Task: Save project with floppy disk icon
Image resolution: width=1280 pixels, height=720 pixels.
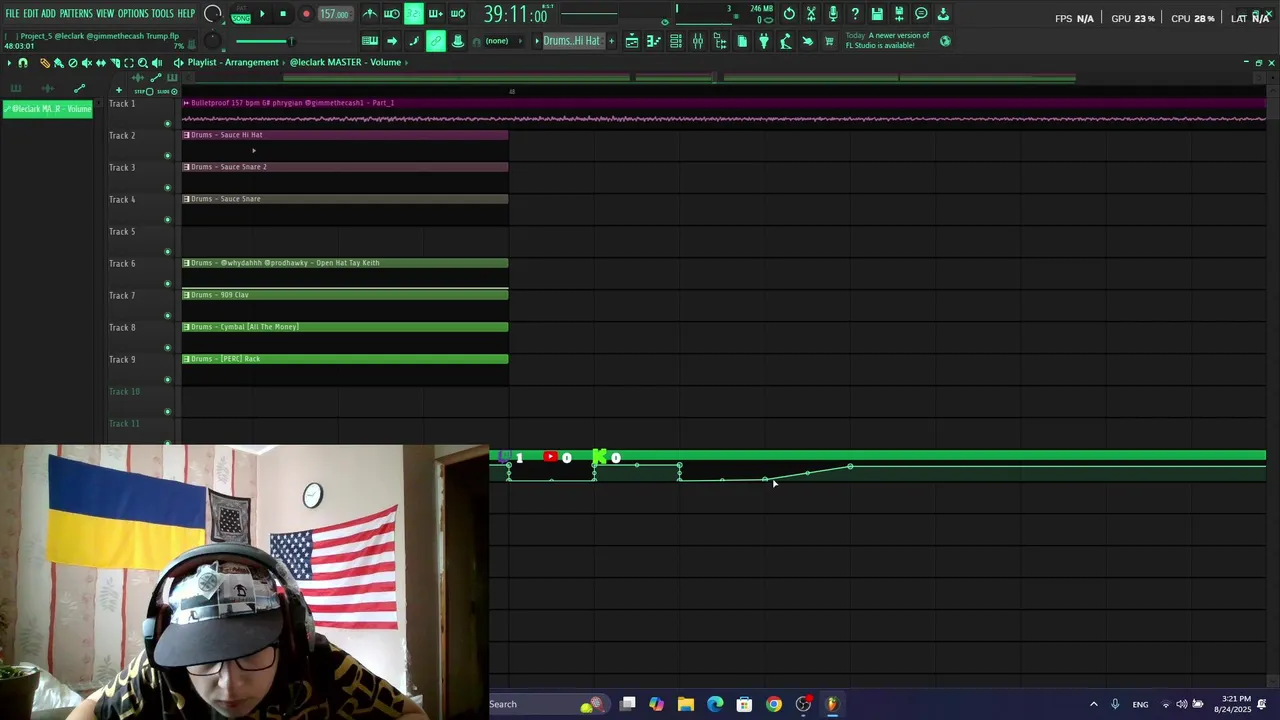Action: pyautogui.click(x=877, y=14)
